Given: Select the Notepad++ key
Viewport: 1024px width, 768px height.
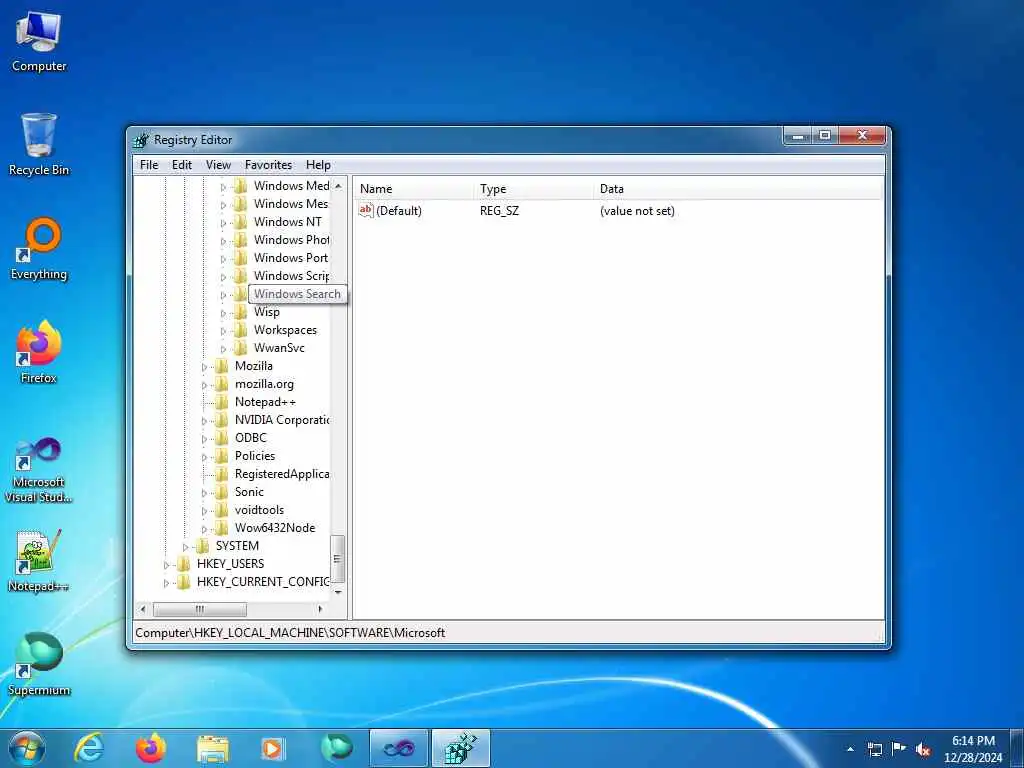Looking at the screenshot, I should tap(265, 402).
